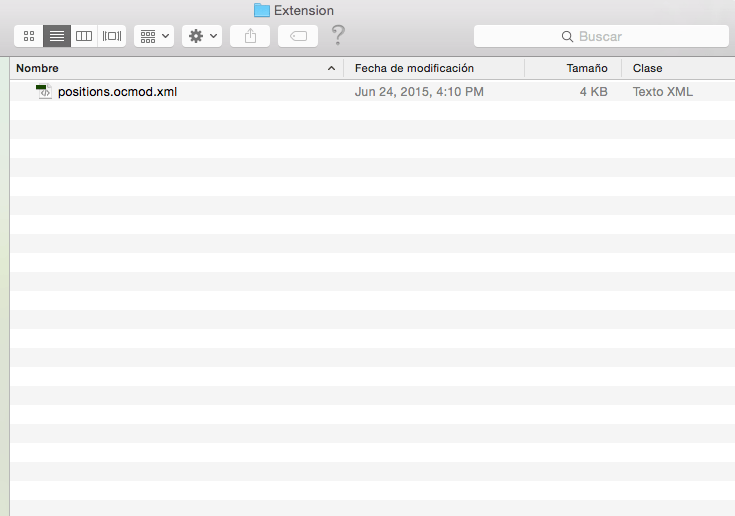This screenshot has height=516, width=735.
Task: Select the positions.ocmod.xml file
Action: click(x=373, y=91)
